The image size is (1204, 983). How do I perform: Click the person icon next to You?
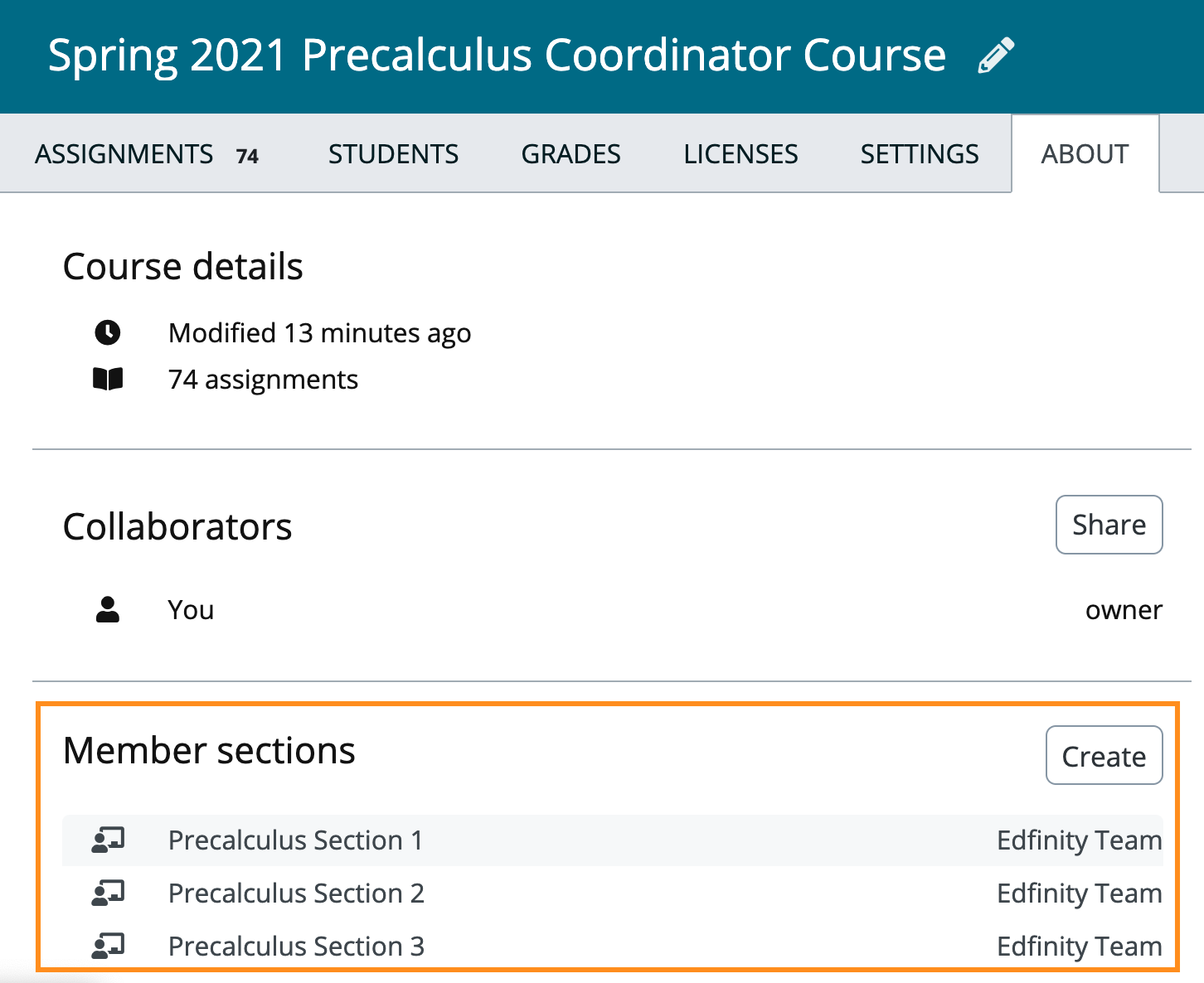pyautogui.click(x=108, y=609)
